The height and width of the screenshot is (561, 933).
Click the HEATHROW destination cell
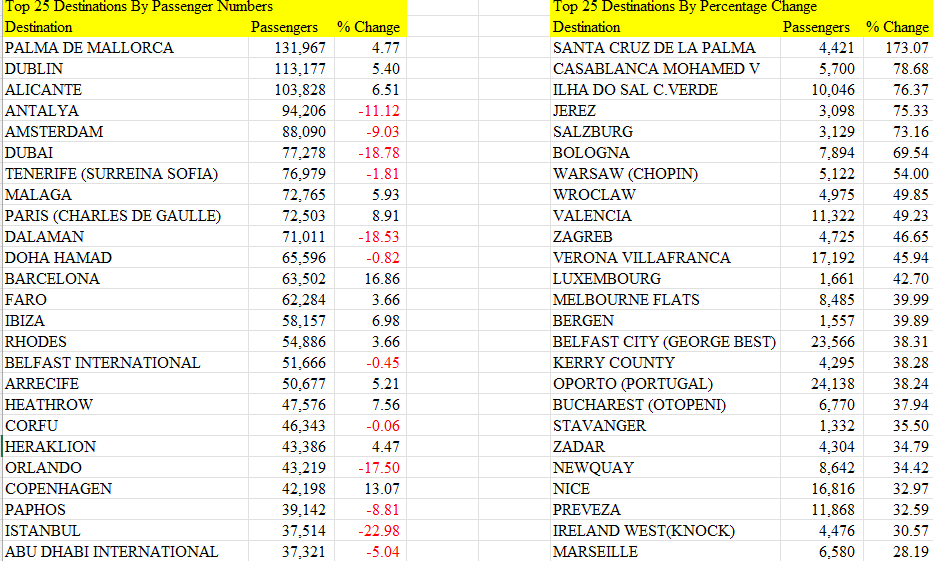coord(125,405)
